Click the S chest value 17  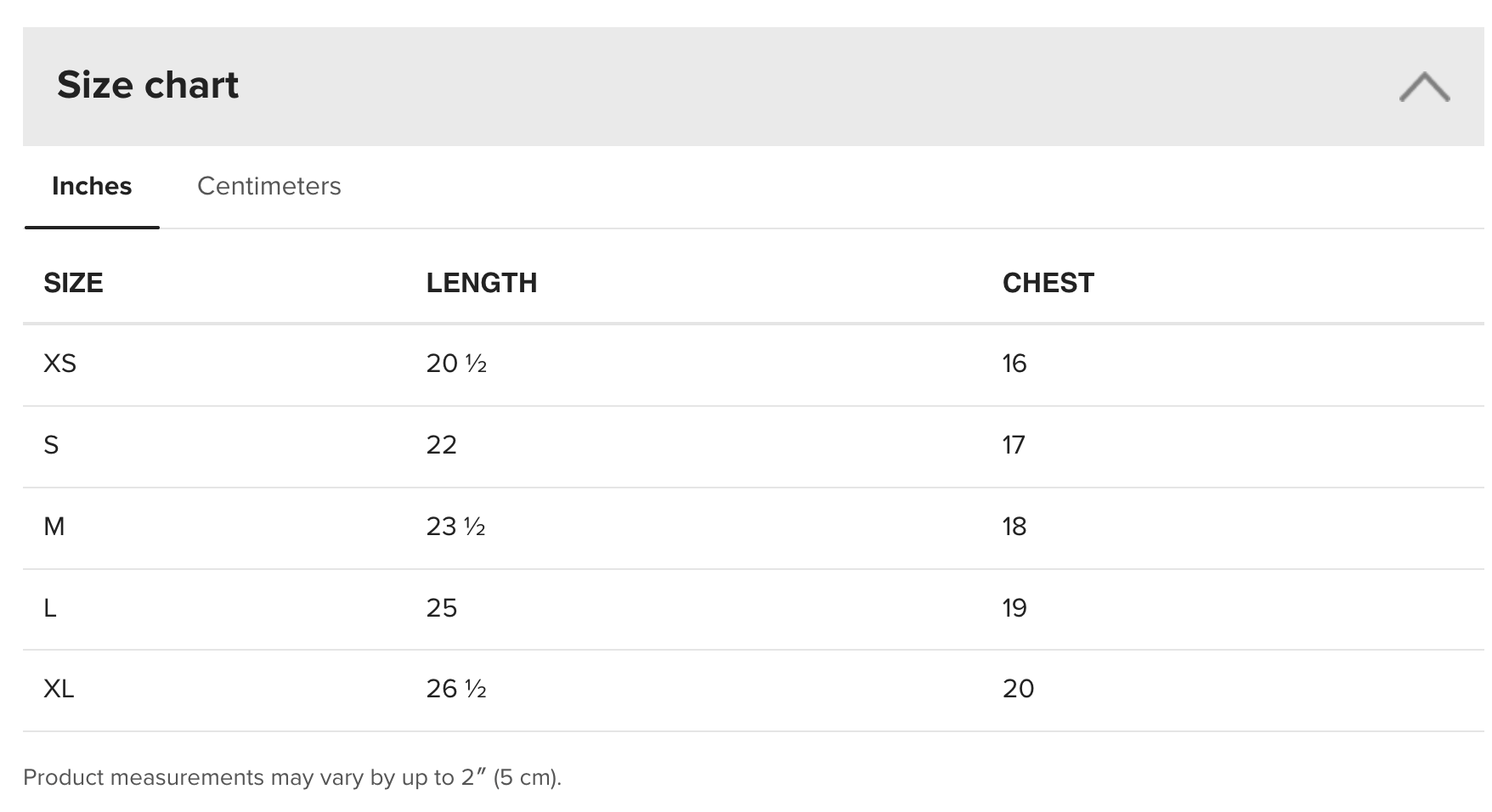point(1014,445)
